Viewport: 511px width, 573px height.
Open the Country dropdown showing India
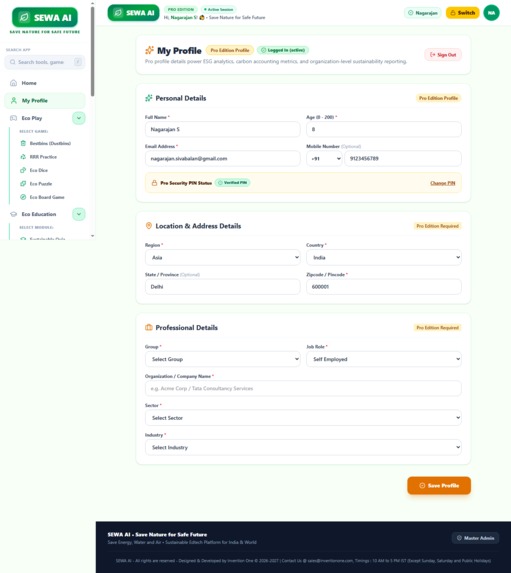pos(384,258)
